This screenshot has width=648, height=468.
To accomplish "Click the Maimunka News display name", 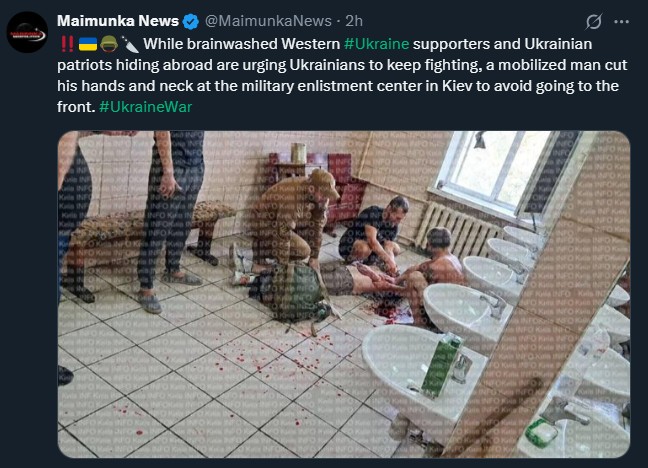I will point(118,21).
